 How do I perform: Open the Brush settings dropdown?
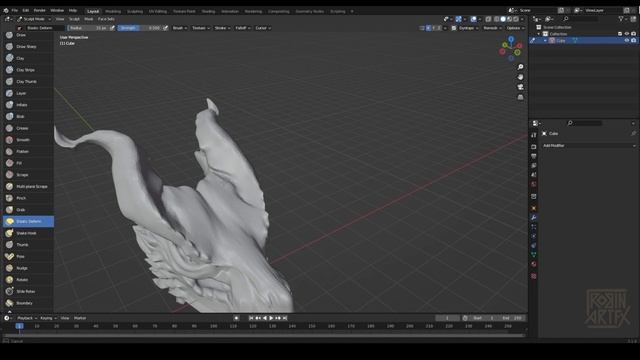pyautogui.click(x=180, y=28)
